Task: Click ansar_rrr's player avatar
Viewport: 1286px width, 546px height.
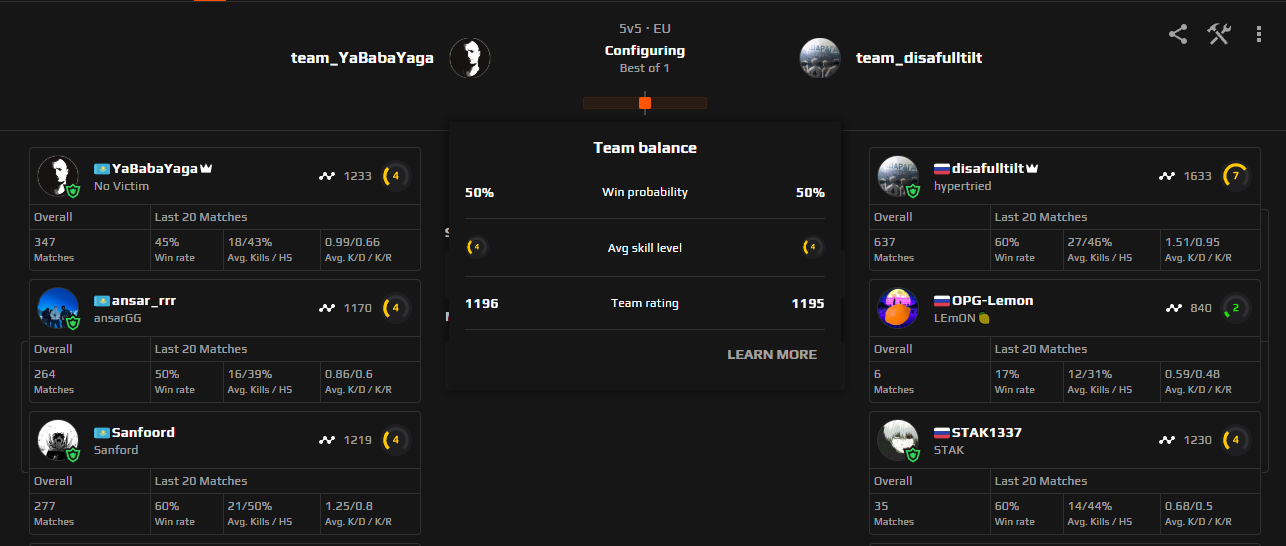Action: 58,308
